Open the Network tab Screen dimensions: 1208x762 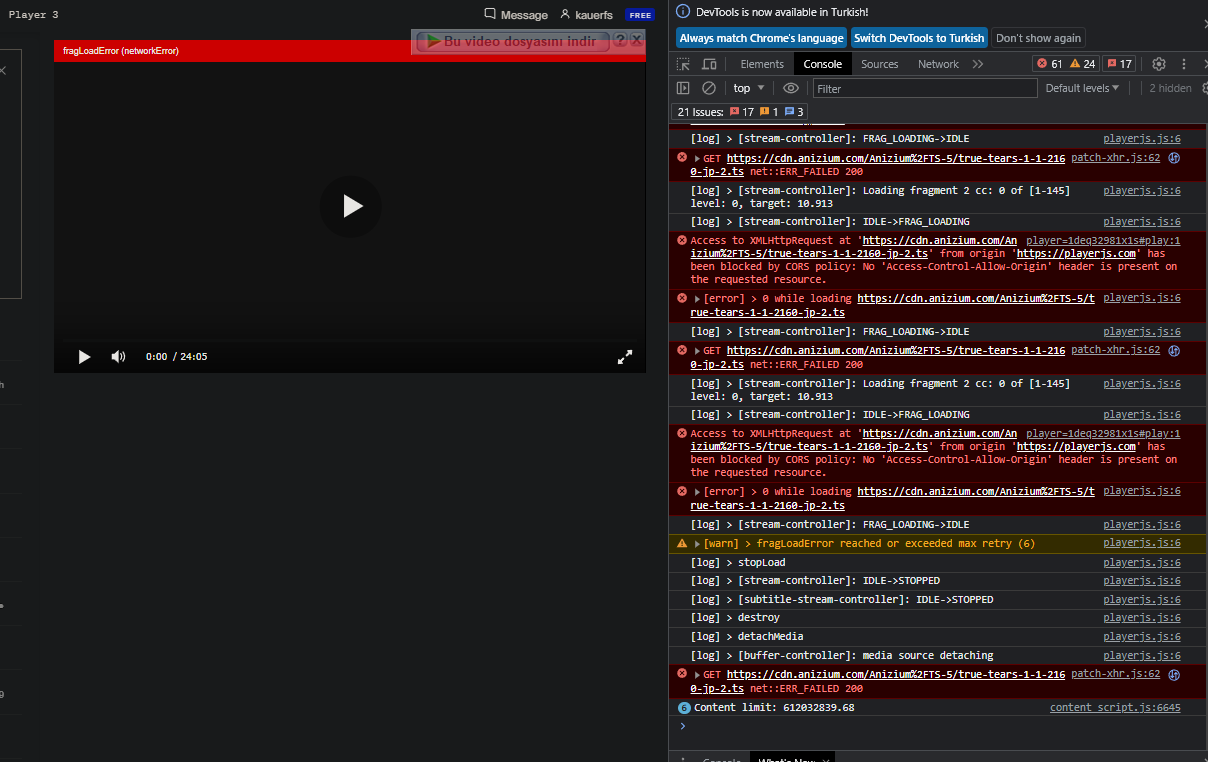tap(938, 64)
